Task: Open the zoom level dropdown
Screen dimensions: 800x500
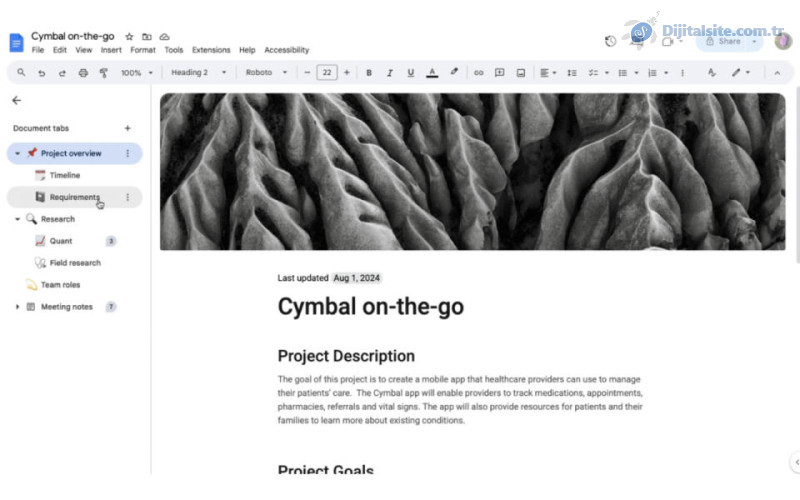Action: (x=136, y=73)
